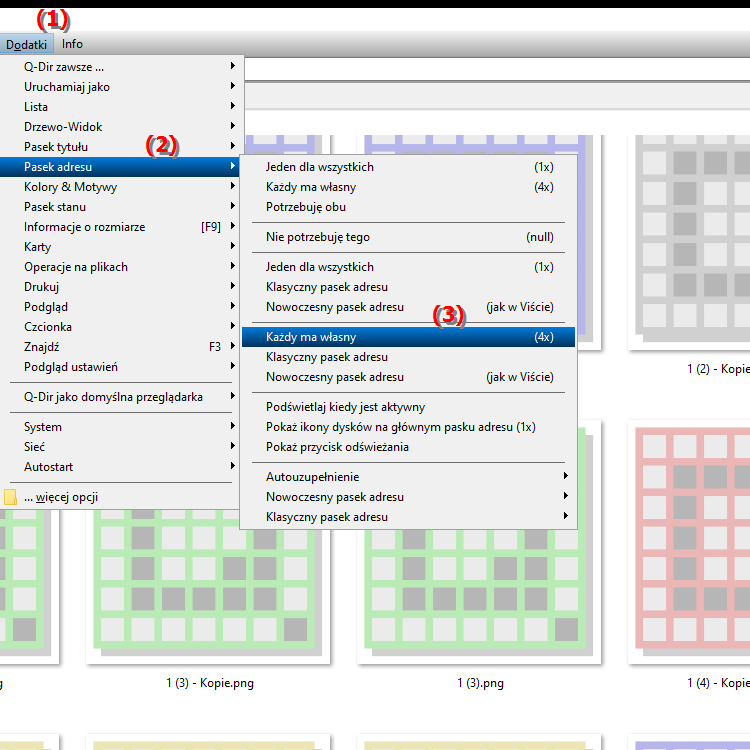This screenshot has width=750, height=750.
Task: Open the System submenu
Action: pyautogui.click(x=122, y=427)
